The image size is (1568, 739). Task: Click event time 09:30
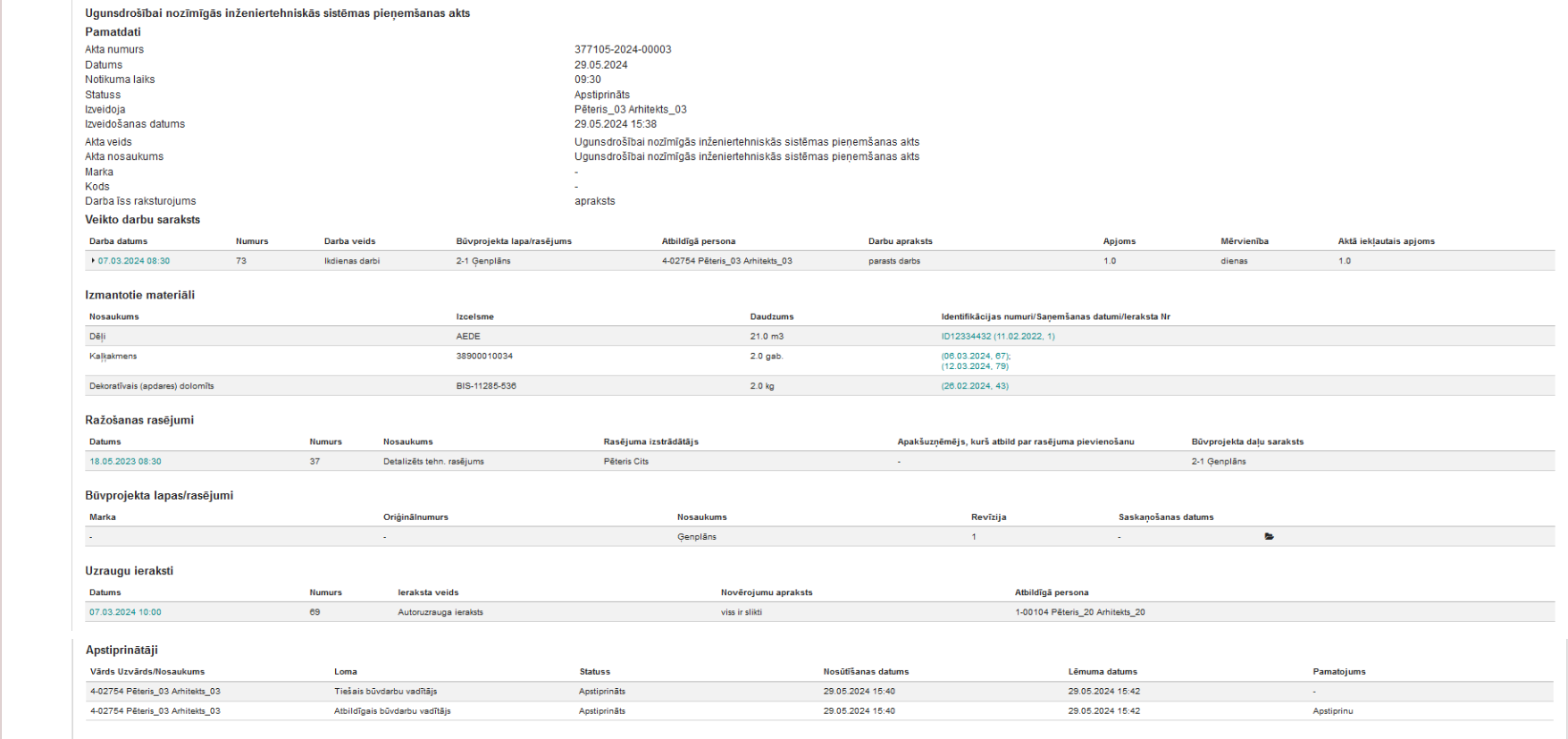(588, 80)
